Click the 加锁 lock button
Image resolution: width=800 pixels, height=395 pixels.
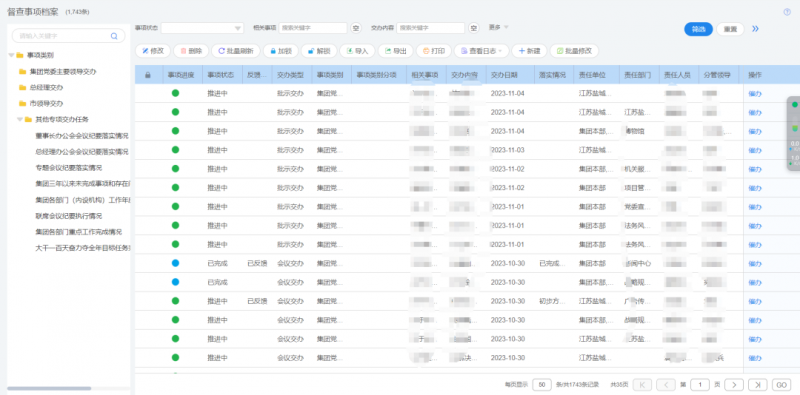coord(281,51)
